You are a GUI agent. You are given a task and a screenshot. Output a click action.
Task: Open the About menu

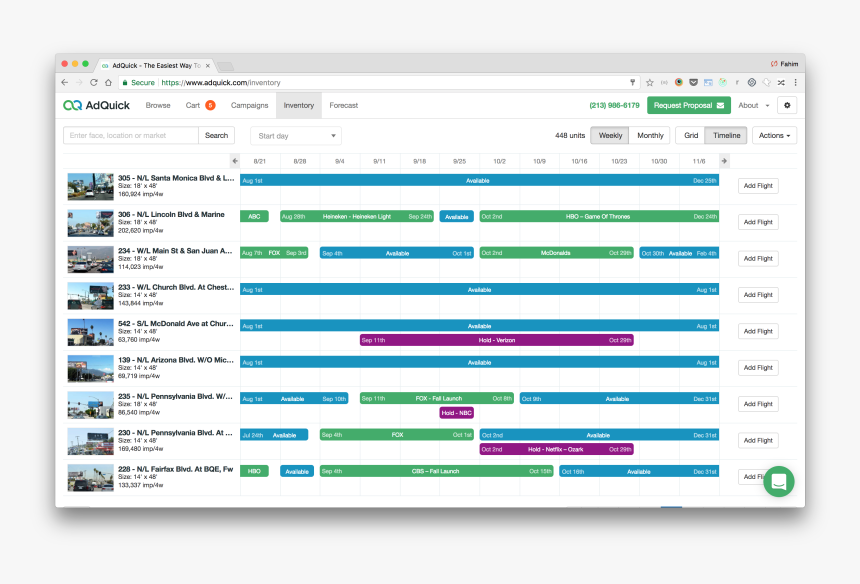pos(753,105)
